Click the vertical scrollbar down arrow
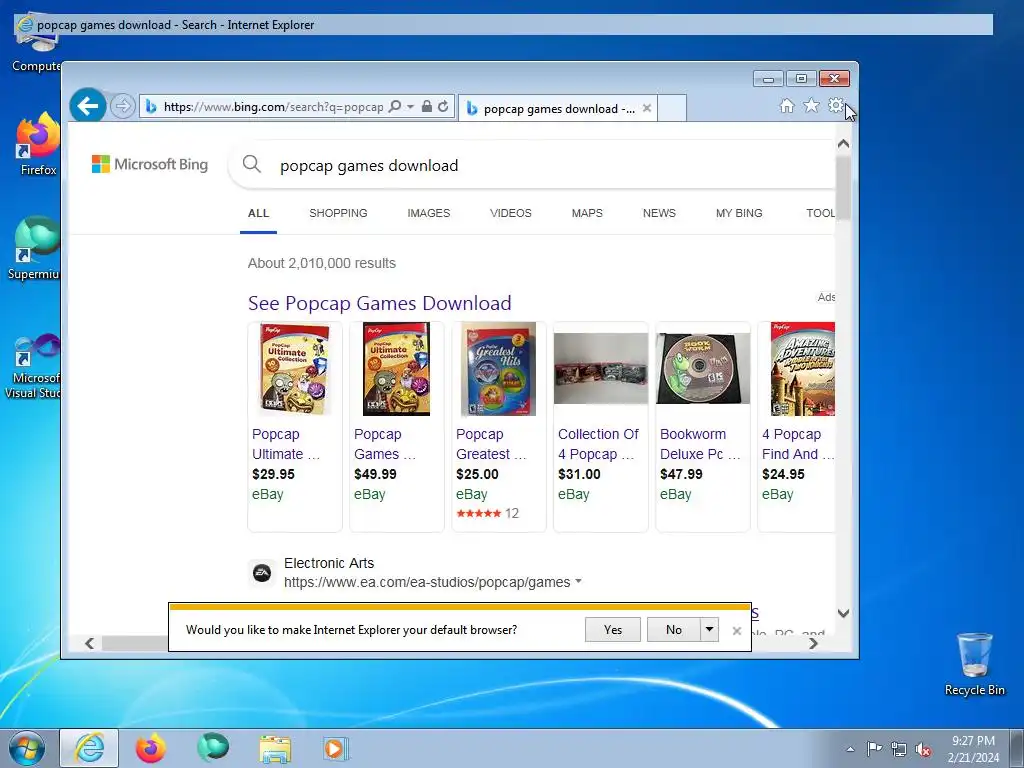The width and height of the screenshot is (1024, 768). [843, 613]
